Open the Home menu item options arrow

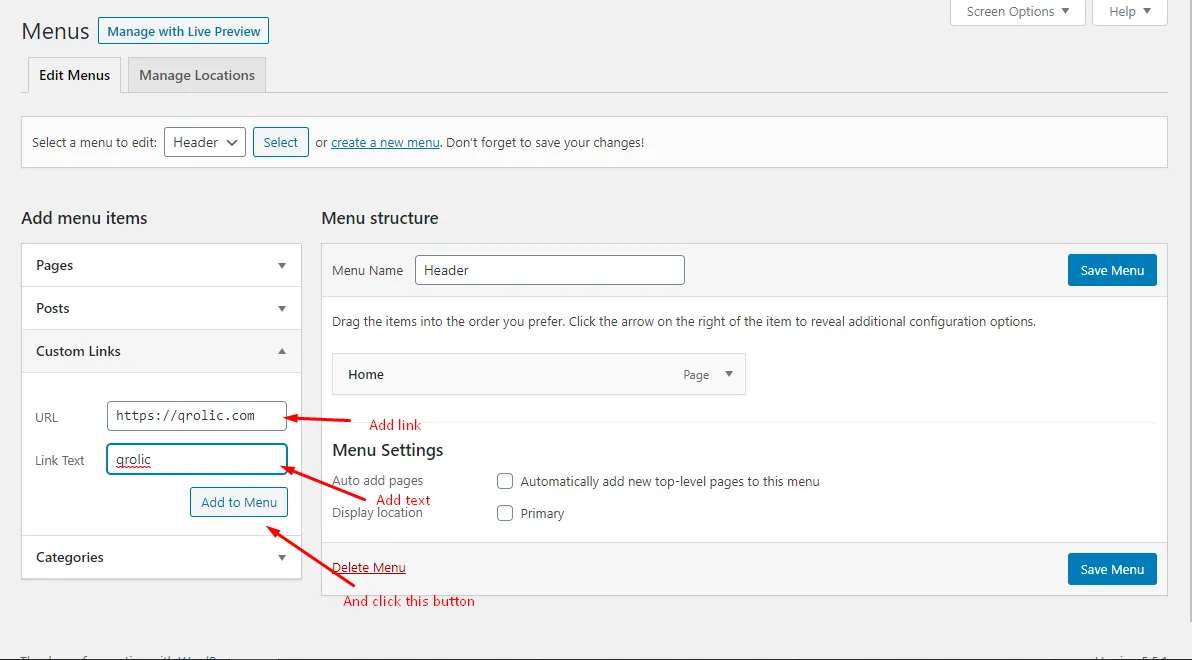pos(728,375)
